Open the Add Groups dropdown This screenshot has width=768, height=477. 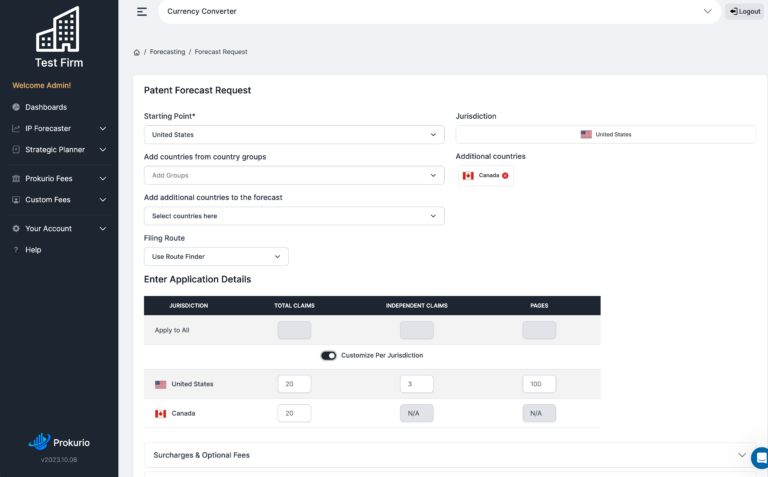point(294,175)
